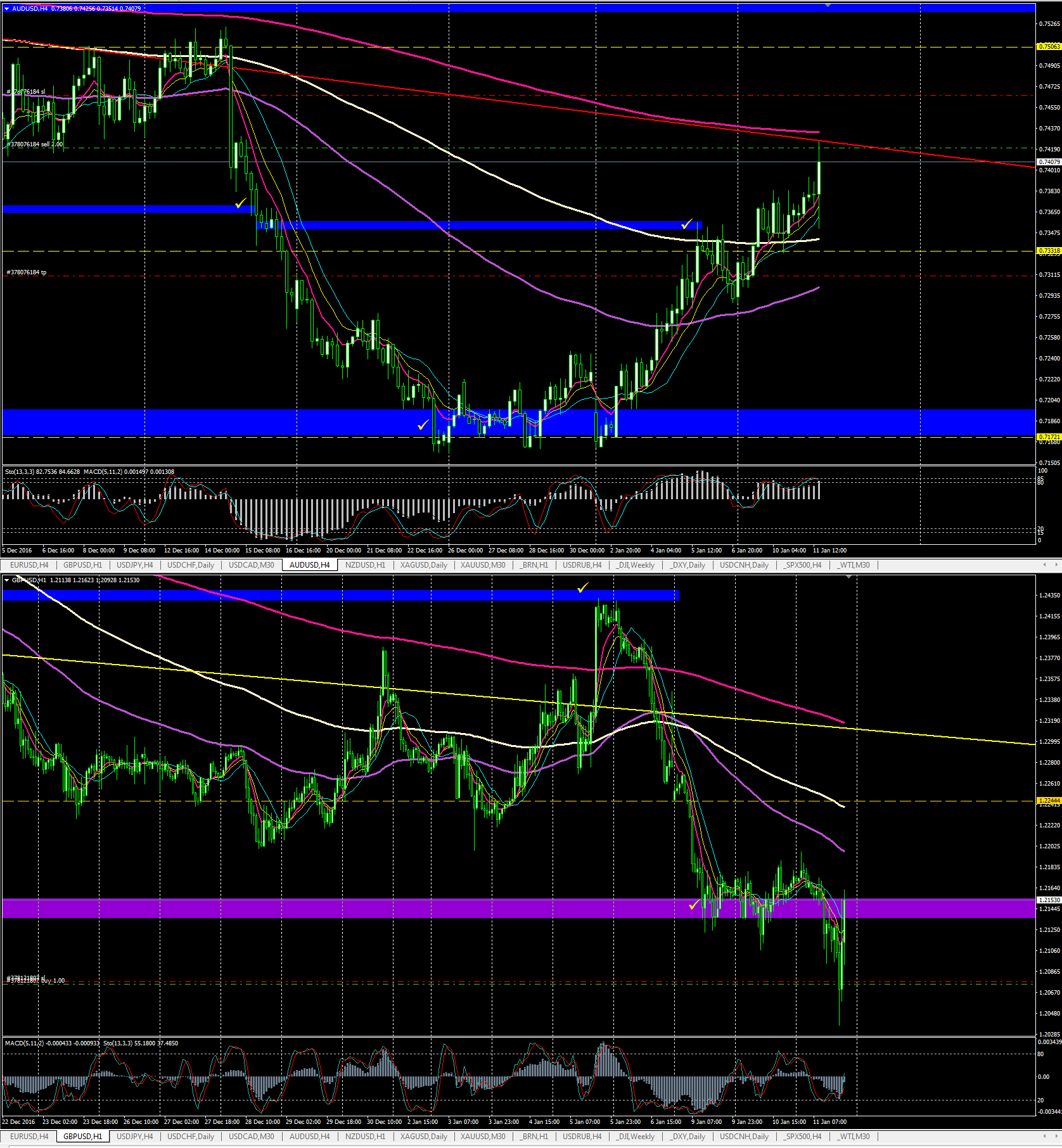Open NZDUSD,H1 in the bottom tab bar

tap(365, 1137)
